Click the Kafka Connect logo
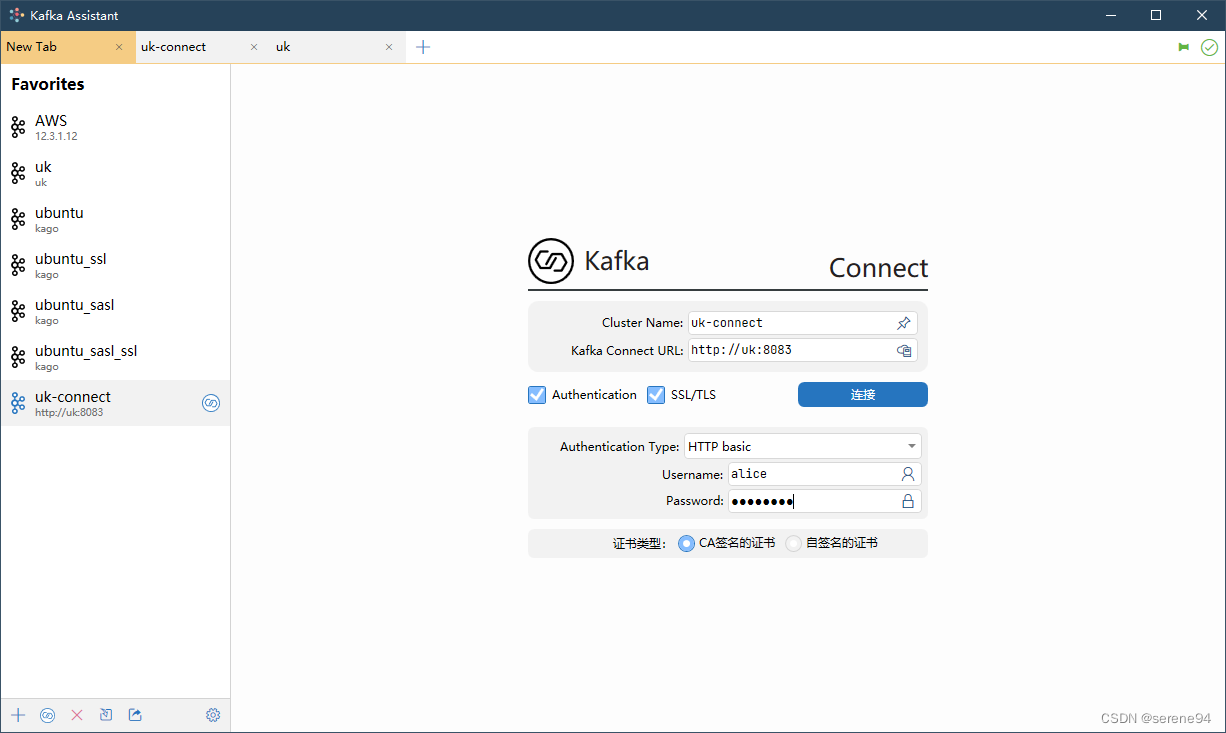The image size is (1226, 733). (x=551, y=261)
